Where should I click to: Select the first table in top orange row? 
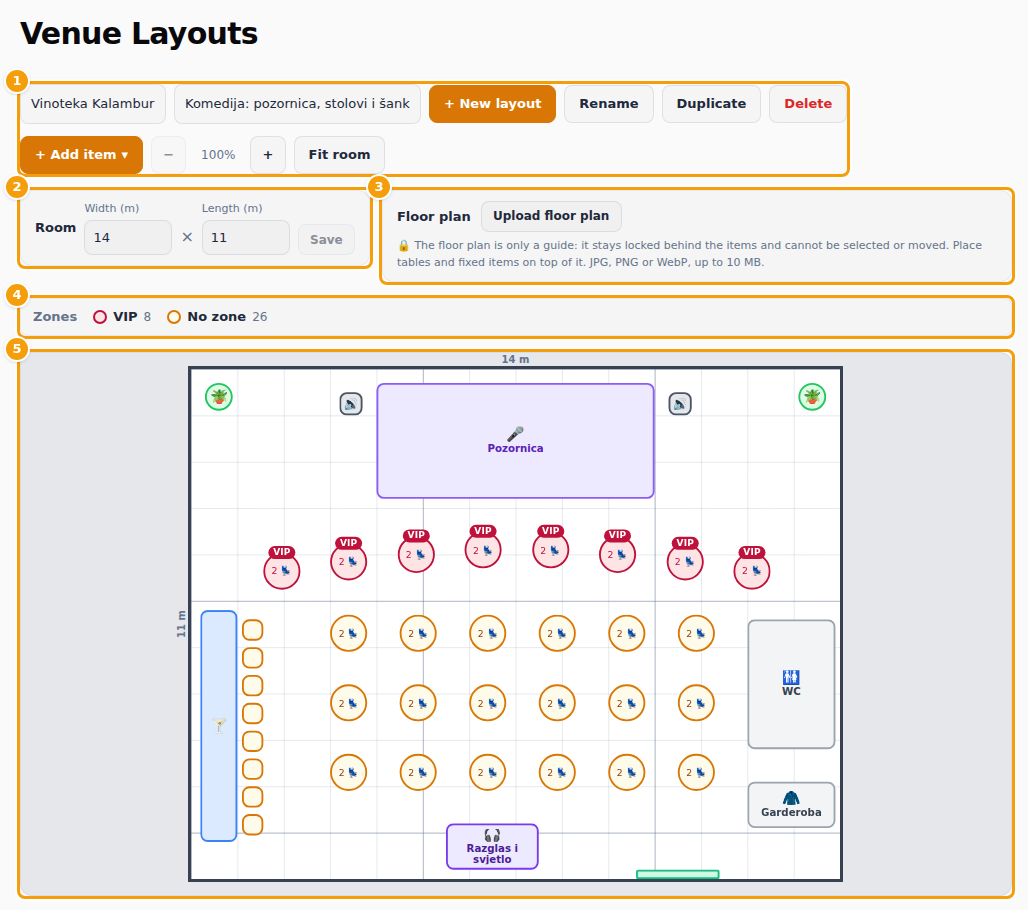(x=349, y=633)
